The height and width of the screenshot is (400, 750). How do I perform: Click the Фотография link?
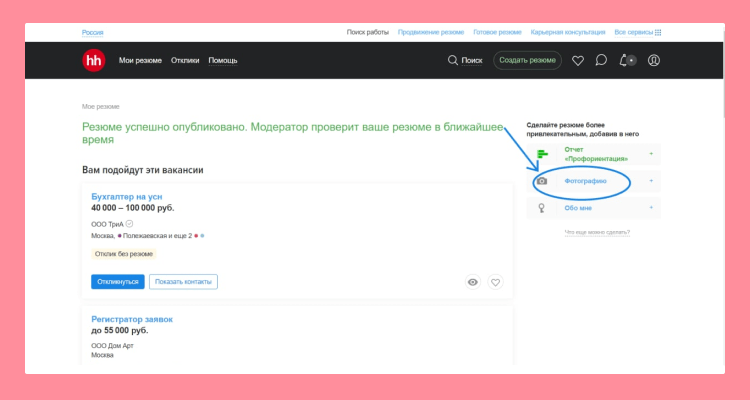pyautogui.click(x=585, y=181)
